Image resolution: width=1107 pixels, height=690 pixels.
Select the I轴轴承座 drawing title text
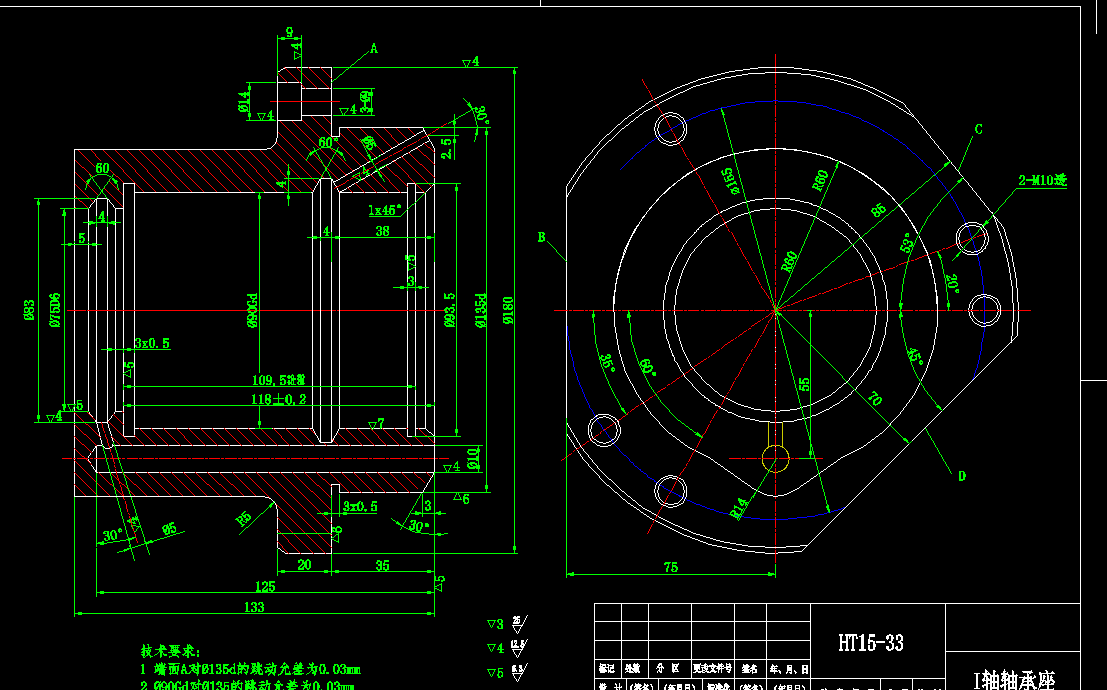coord(1013,680)
